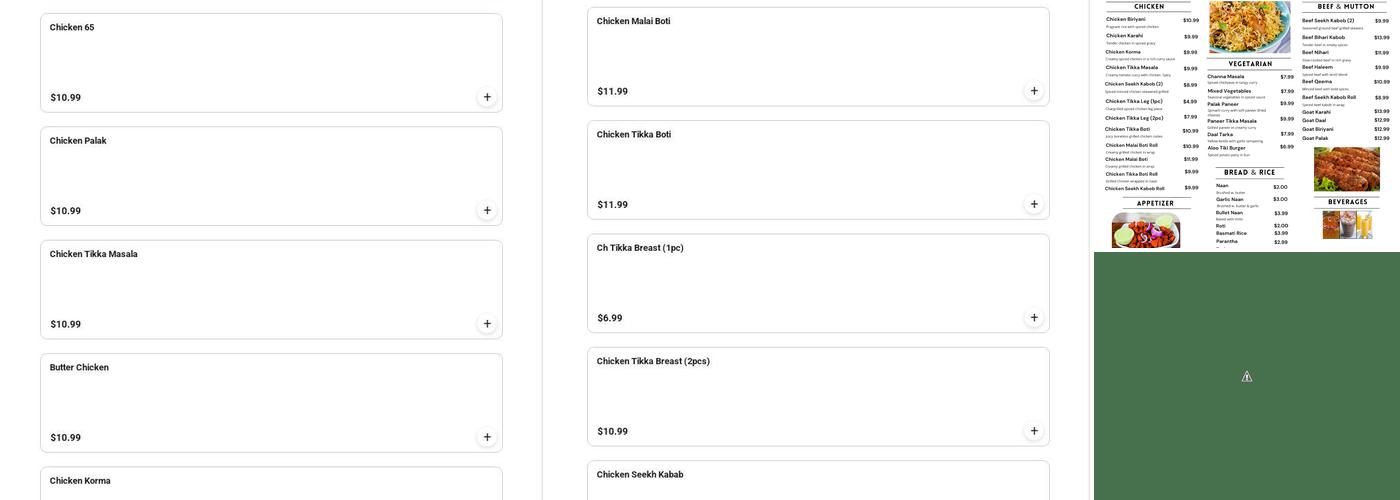Open the Chicken Korma item

(x=271, y=484)
